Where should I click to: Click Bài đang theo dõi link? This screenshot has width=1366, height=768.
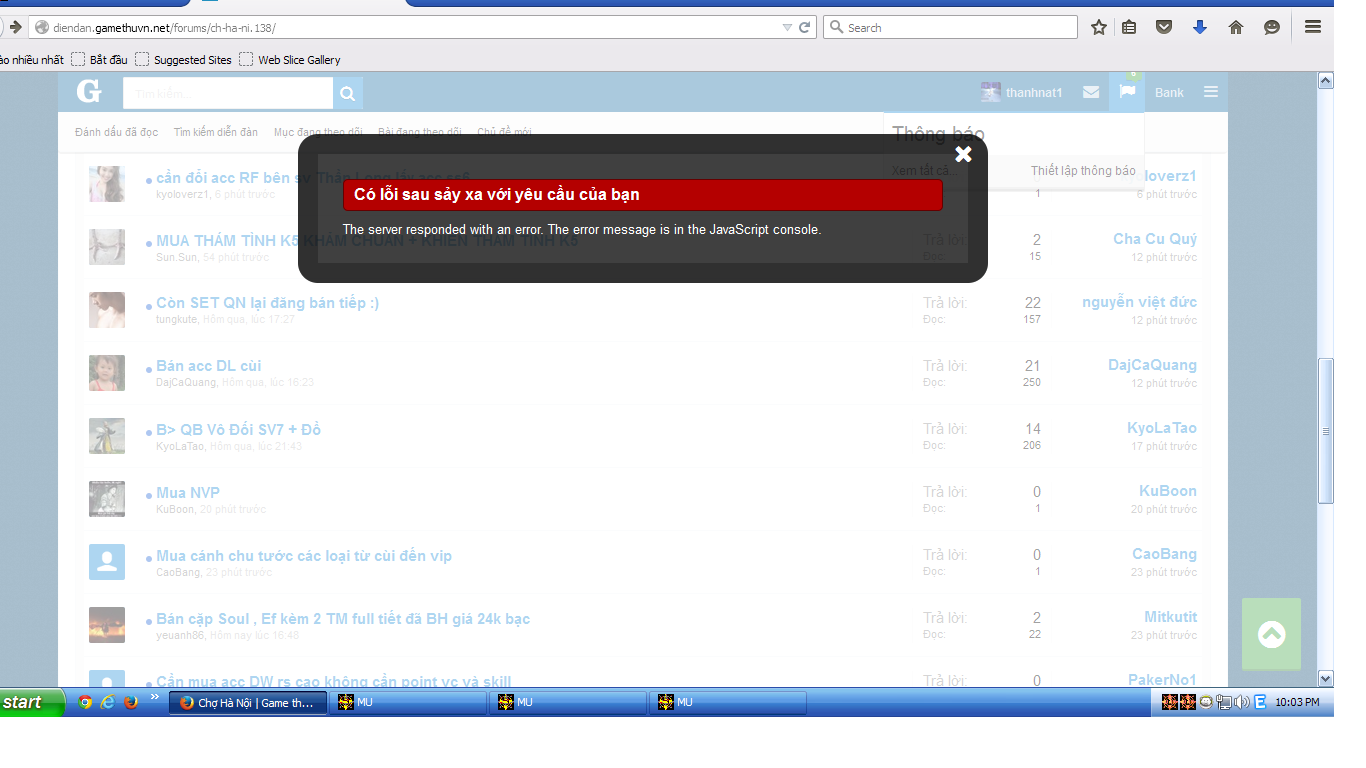point(420,132)
